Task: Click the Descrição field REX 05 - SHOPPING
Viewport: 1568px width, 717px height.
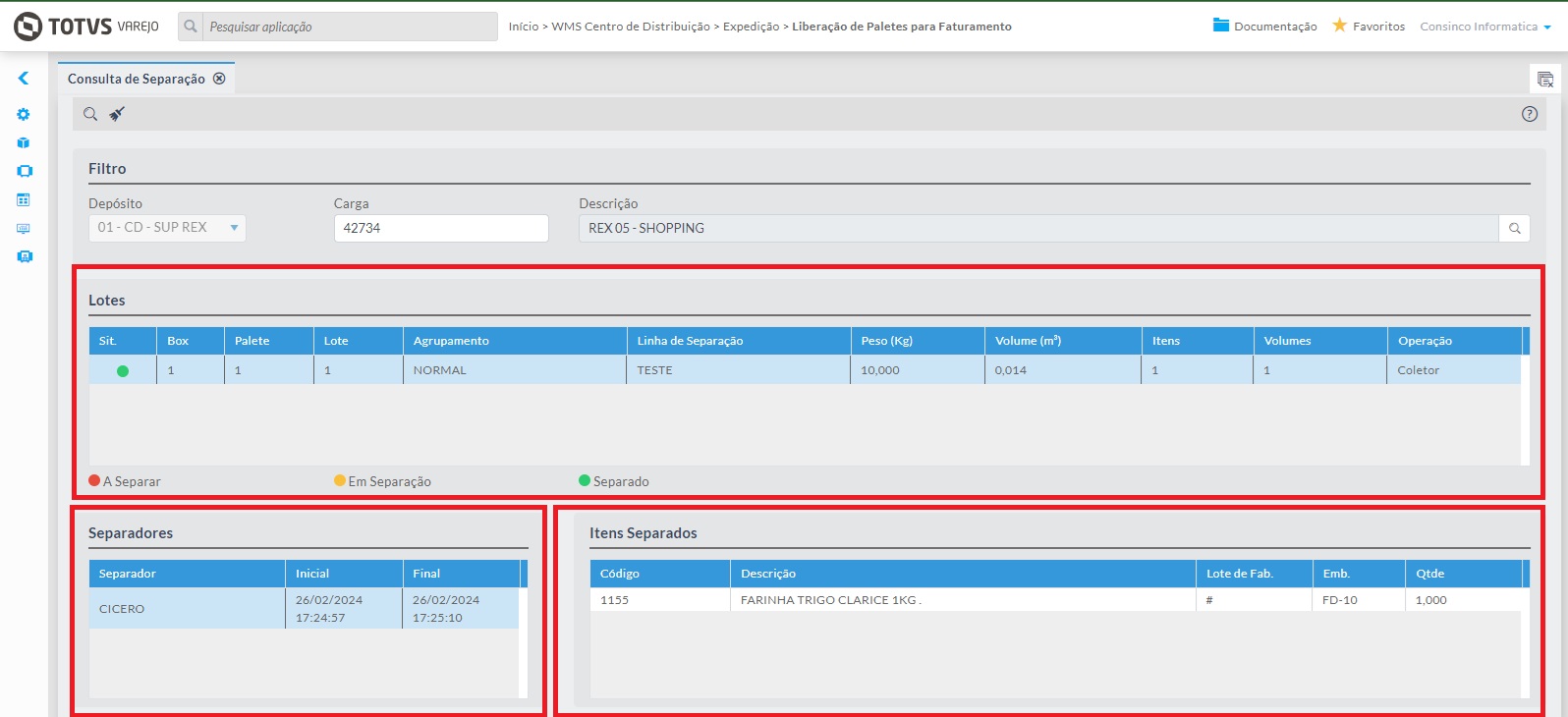Action: coord(1038,228)
